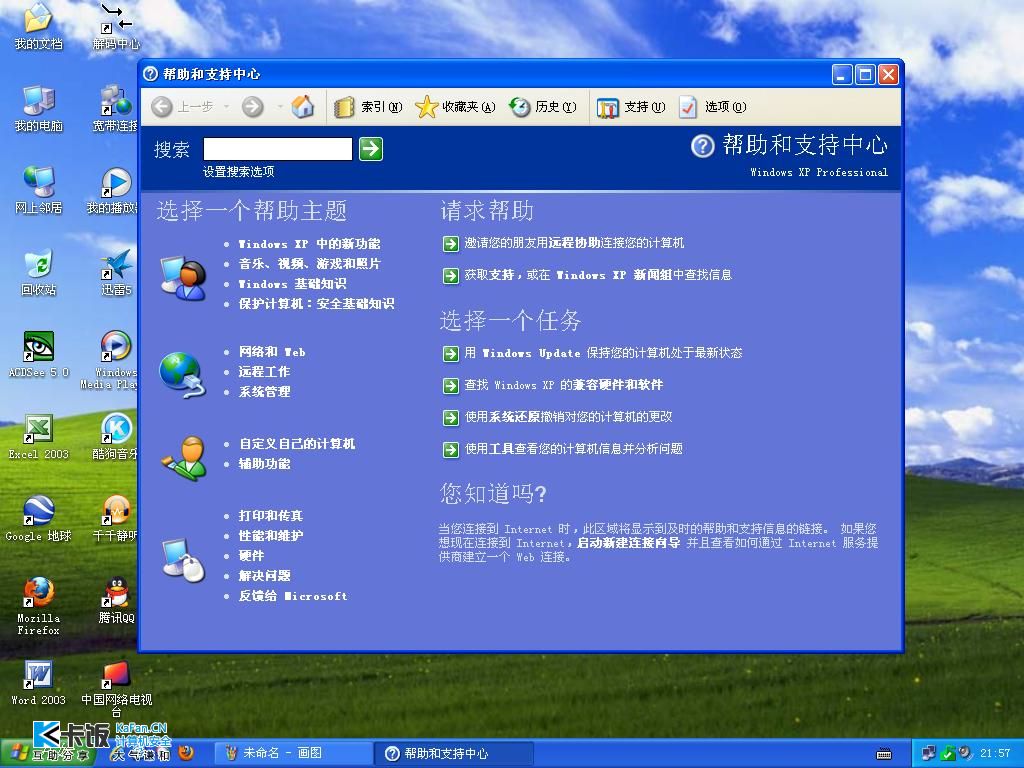Open topic 'Windows XP 中的新功能'
Screen dimensions: 1024x768
point(310,244)
